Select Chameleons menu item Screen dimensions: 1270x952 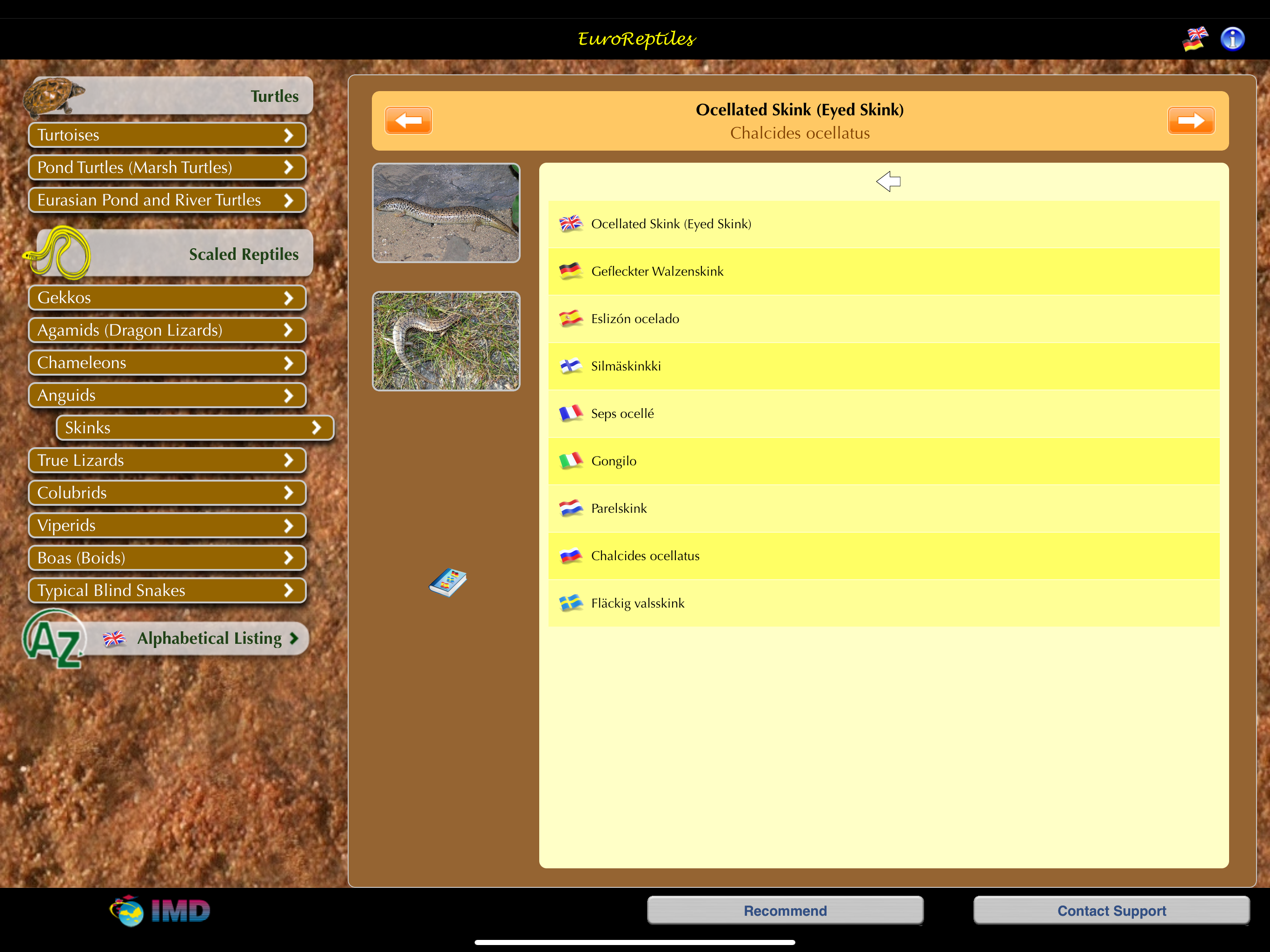pyautogui.click(x=167, y=362)
